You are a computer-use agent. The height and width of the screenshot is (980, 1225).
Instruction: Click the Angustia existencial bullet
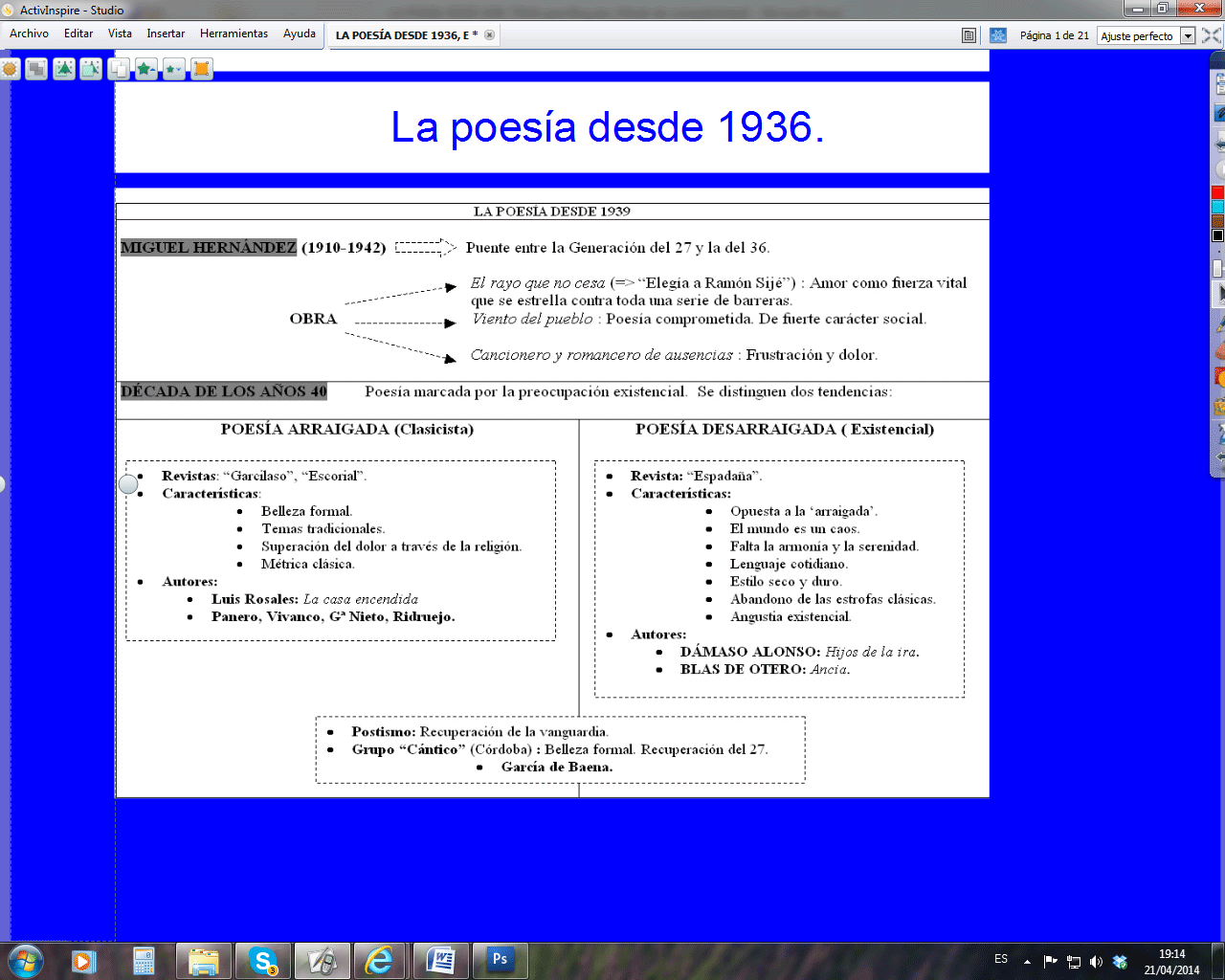click(791, 616)
